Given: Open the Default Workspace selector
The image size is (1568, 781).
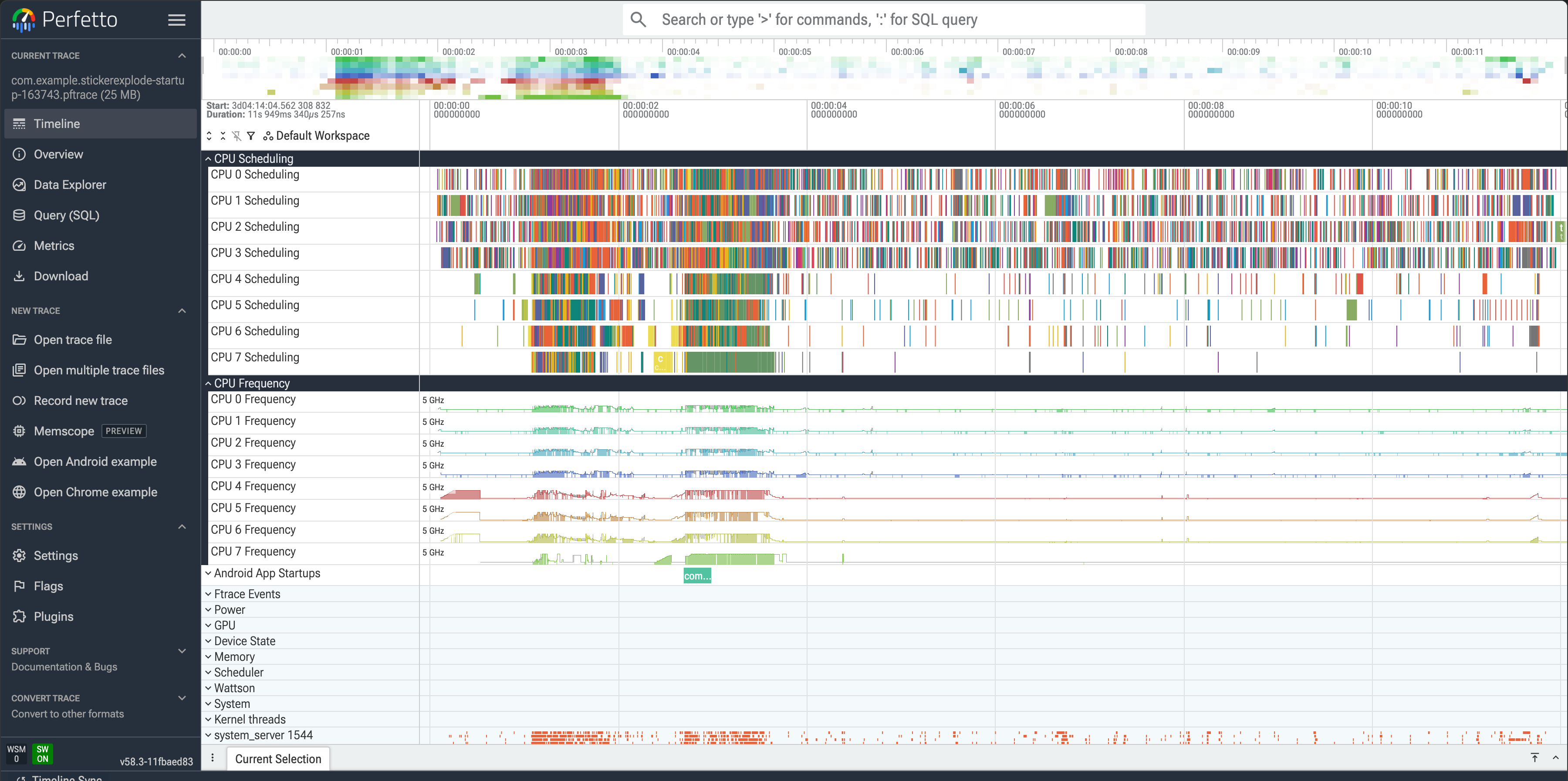Looking at the screenshot, I should coord(317,136).
